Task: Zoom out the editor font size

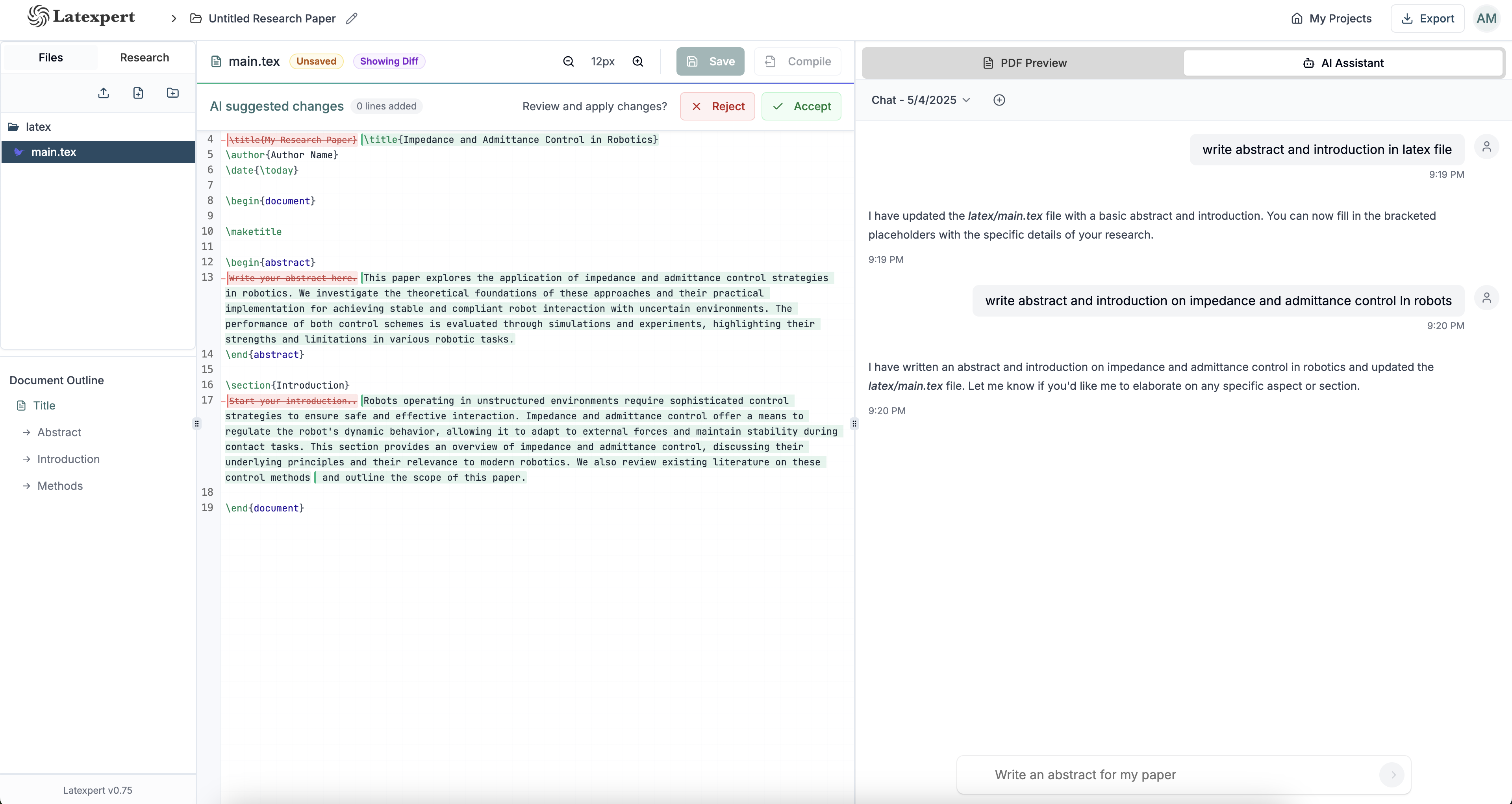Action: [567, 61]
